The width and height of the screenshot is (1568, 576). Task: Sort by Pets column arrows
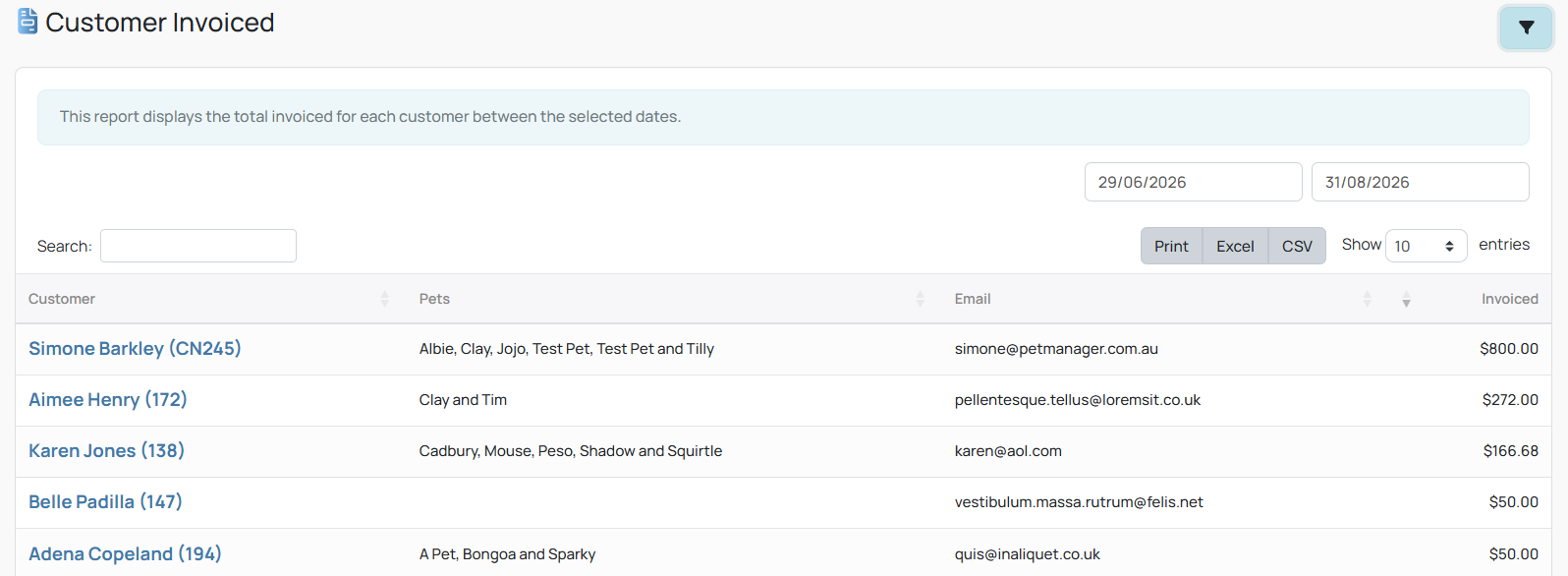pyautogui.click(x=921, y=299)
